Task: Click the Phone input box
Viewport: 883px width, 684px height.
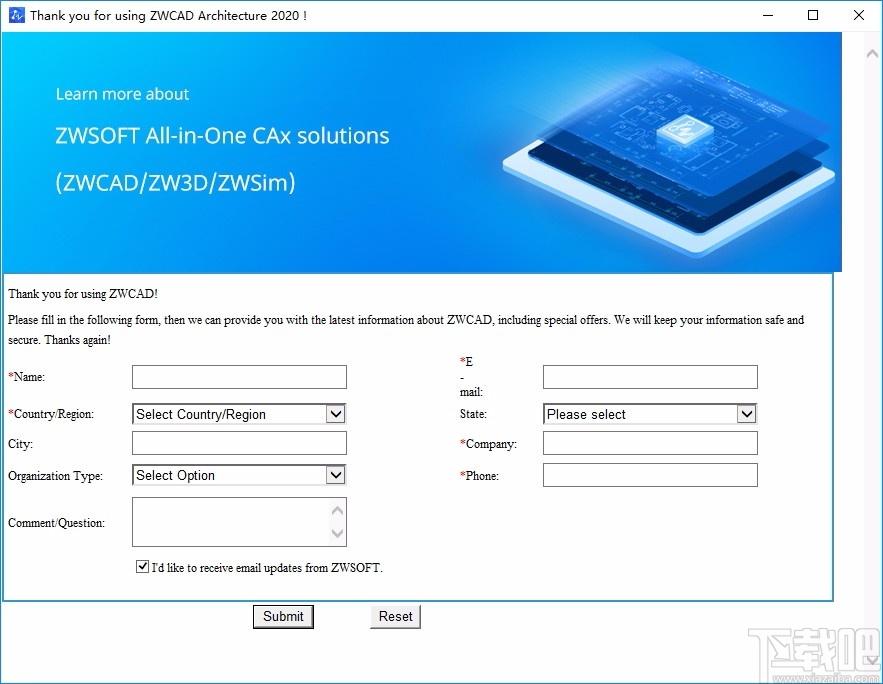Action: pos(650,475)
